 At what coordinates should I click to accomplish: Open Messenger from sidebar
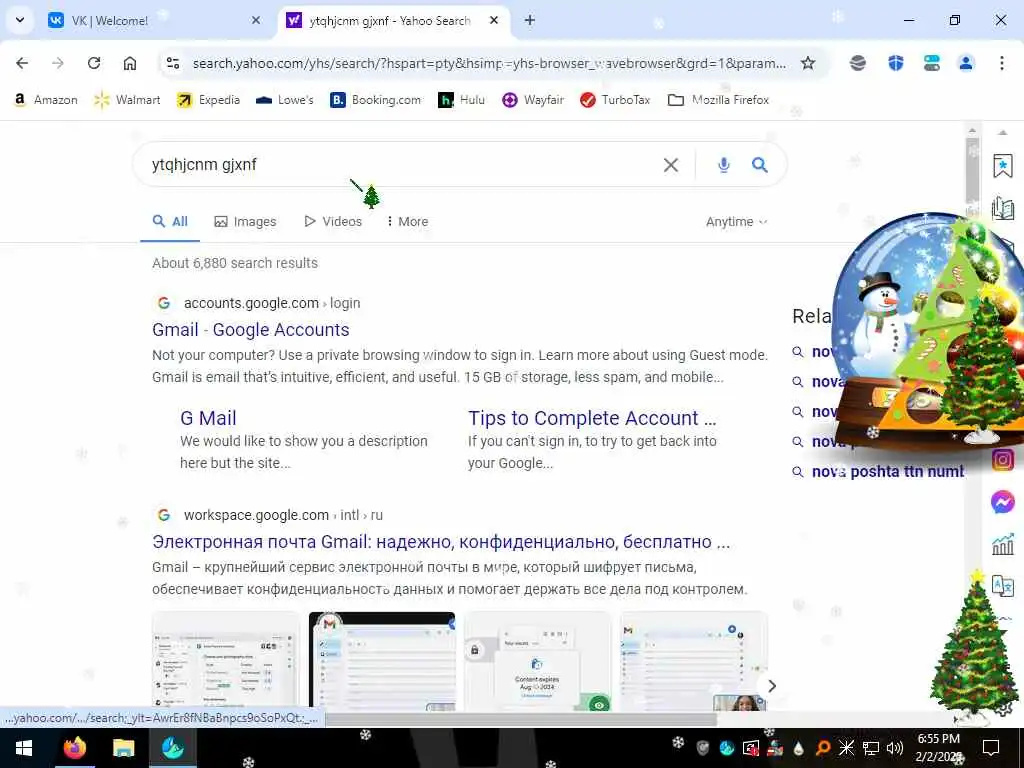(1002, 502)
